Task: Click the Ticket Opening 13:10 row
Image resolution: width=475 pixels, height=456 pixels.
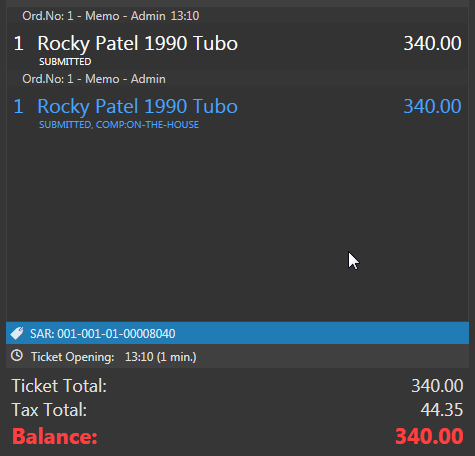Action: click(237, 356)
